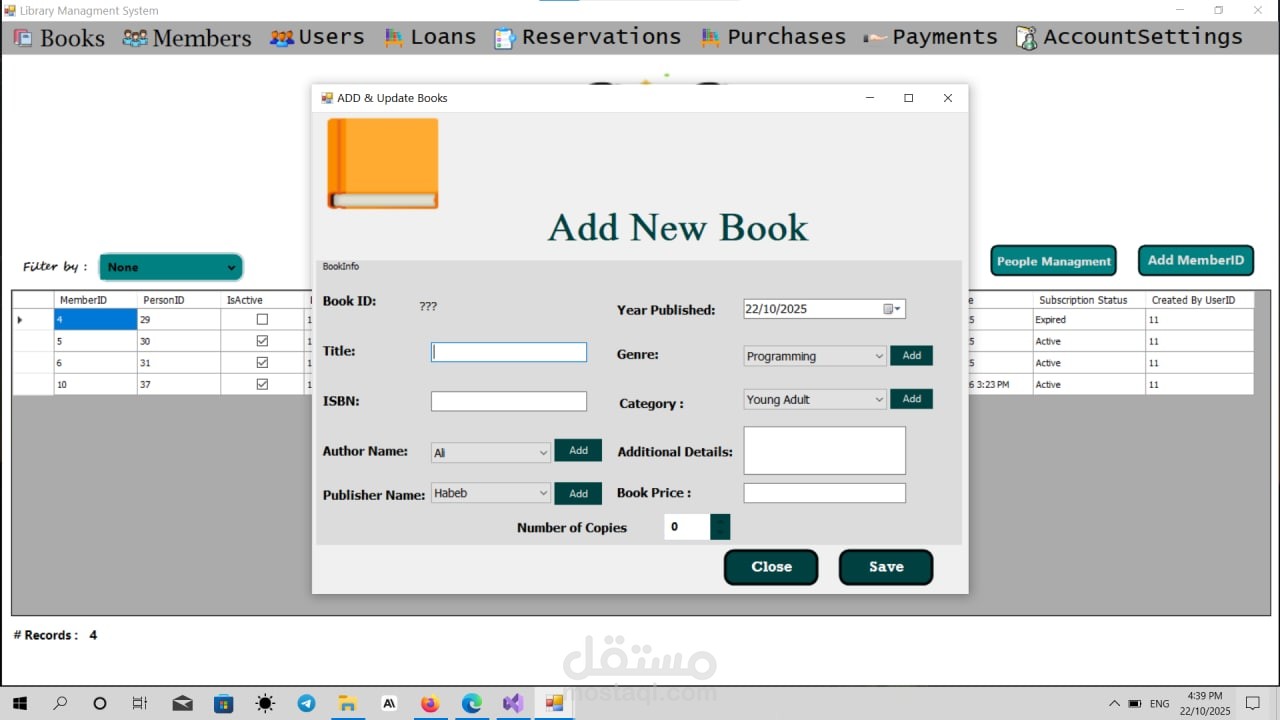Open File Explorer on the taskbar
The height and width of the screenshot is (720, 1280).
tap(347, 703)
